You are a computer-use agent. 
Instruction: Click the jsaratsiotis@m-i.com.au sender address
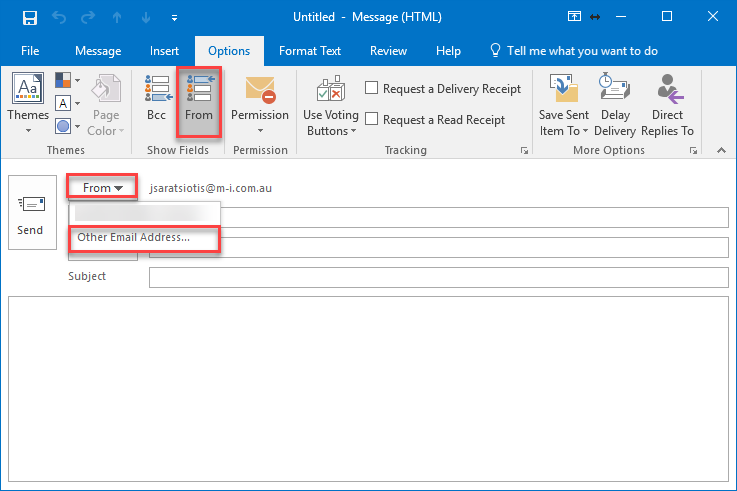211,188
